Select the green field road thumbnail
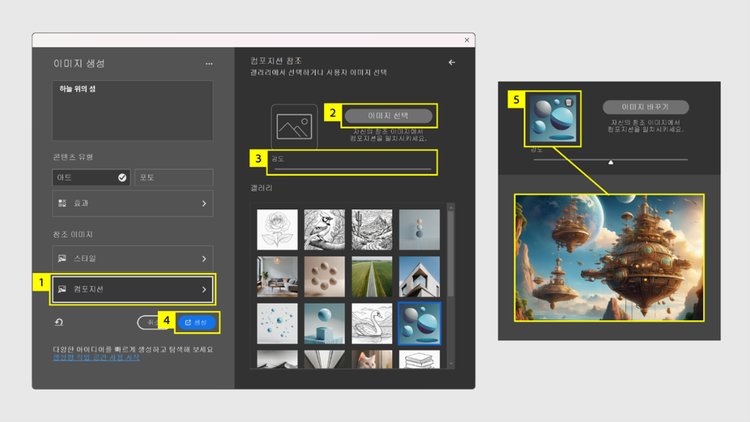Viewport: 750px width, 422px height. click(x=372, y=276)
